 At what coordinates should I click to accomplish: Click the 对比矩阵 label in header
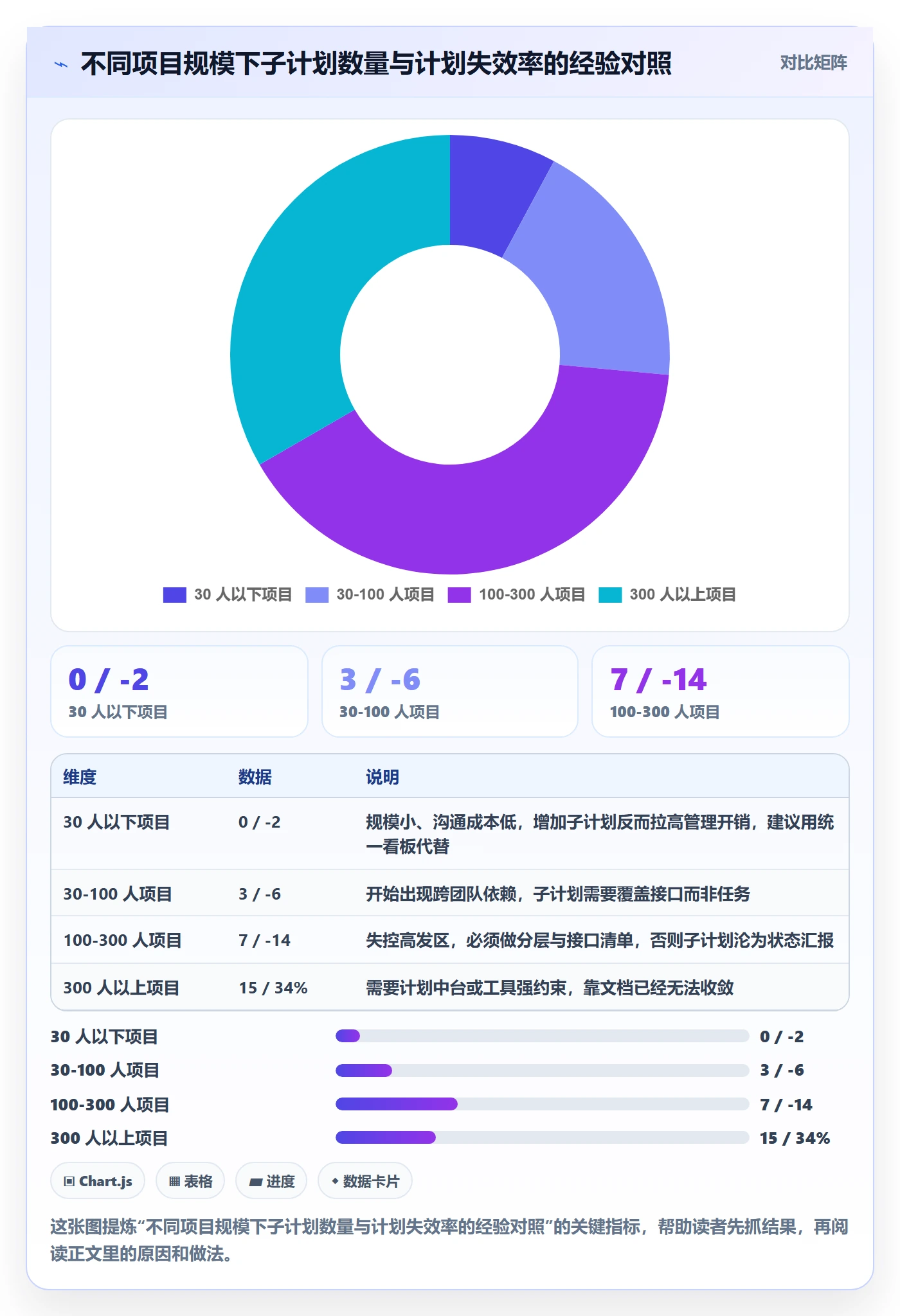[813, 63]
